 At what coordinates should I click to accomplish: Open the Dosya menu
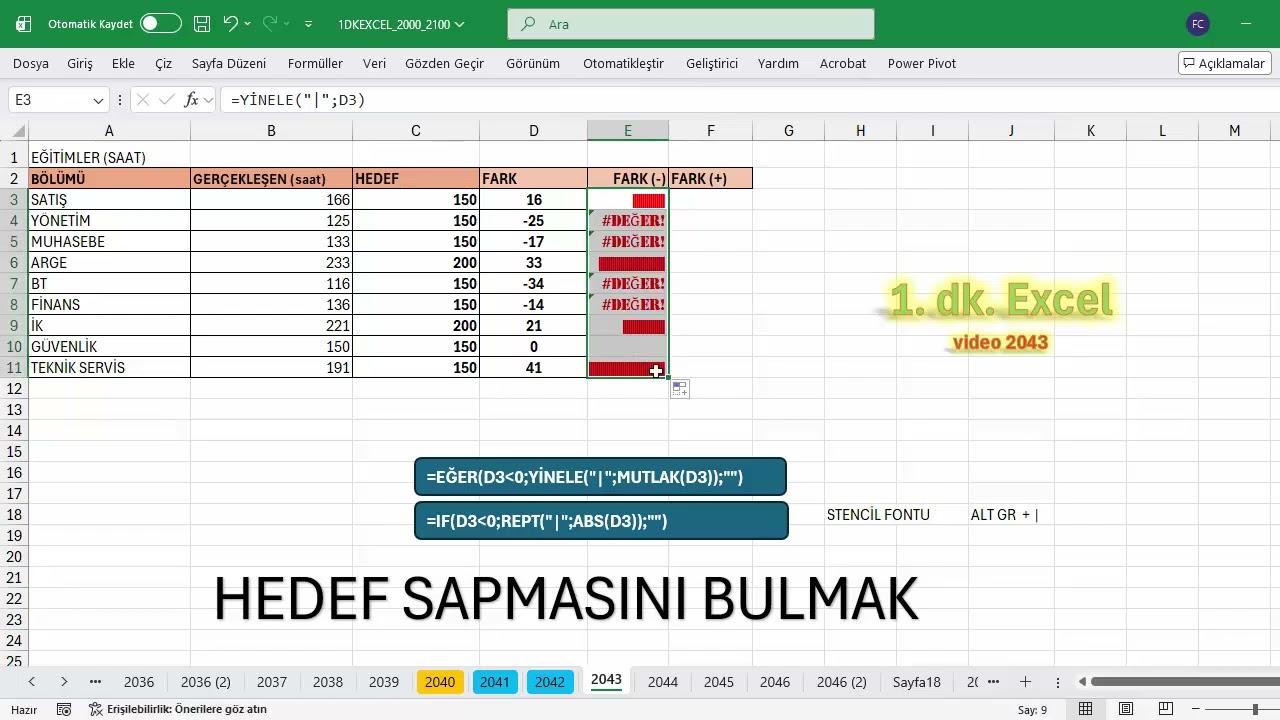tap(31, 63)
